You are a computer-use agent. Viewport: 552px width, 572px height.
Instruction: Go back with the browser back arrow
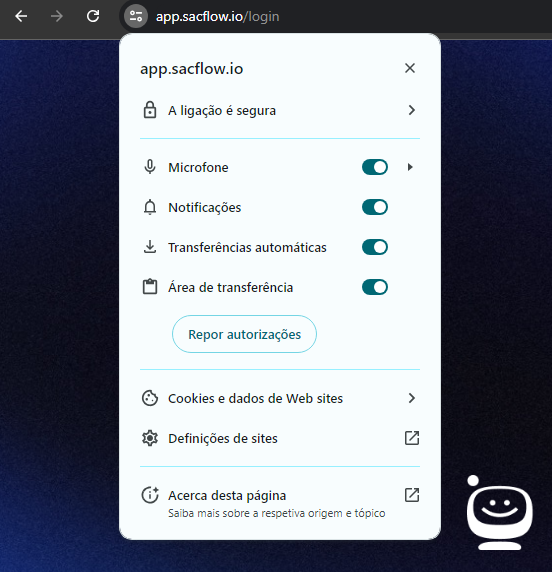click(x=21, y=16)
